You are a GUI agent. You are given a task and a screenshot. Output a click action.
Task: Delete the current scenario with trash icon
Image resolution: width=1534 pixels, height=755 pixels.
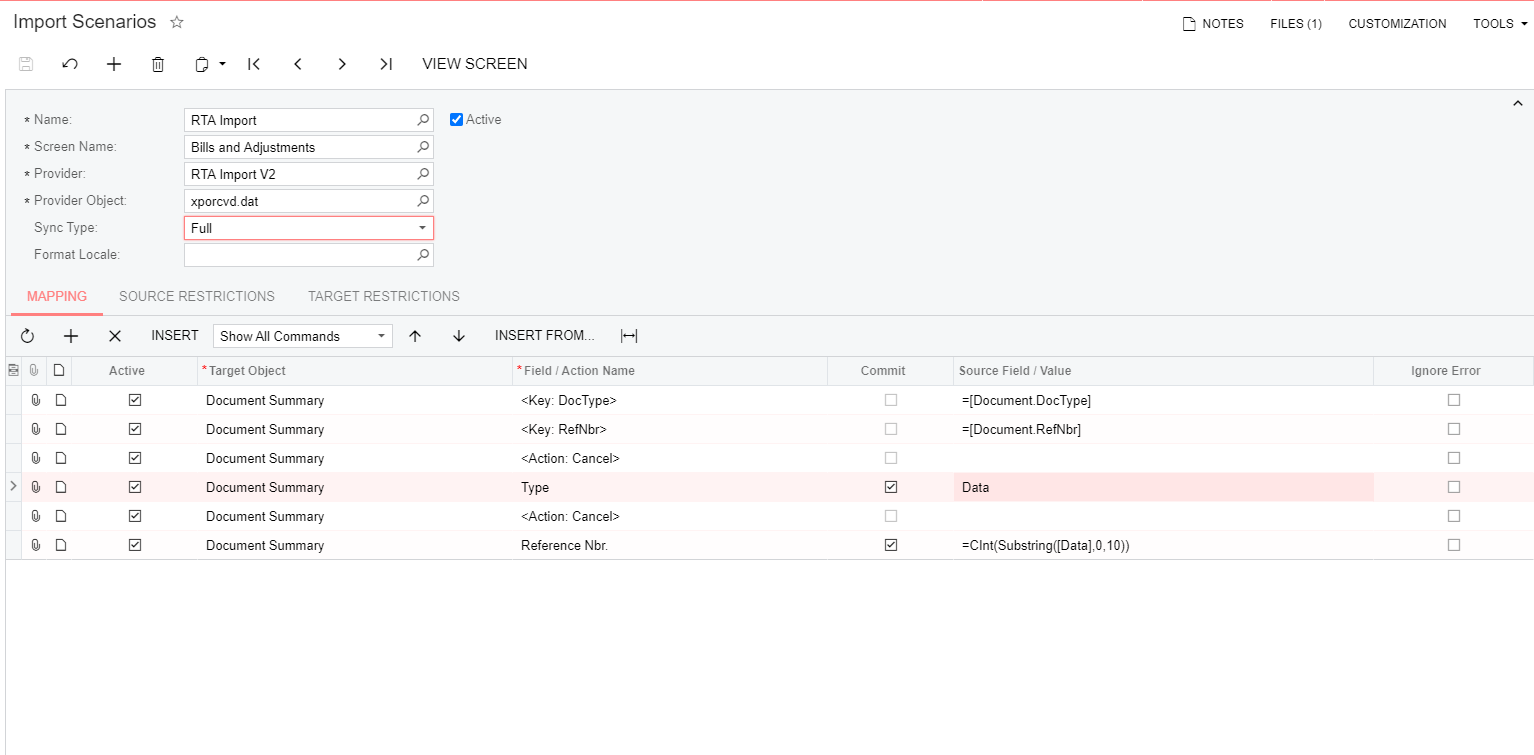pyautogui.click(x=158, y=64)
